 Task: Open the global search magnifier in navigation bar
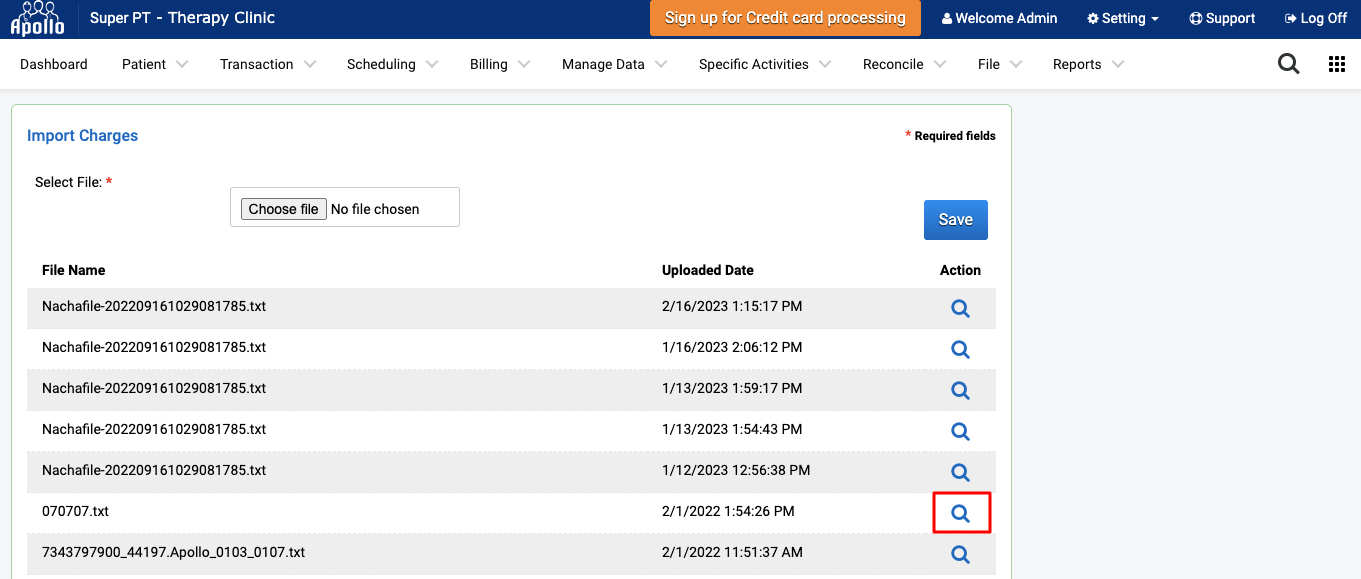(x=1289, y=64)
